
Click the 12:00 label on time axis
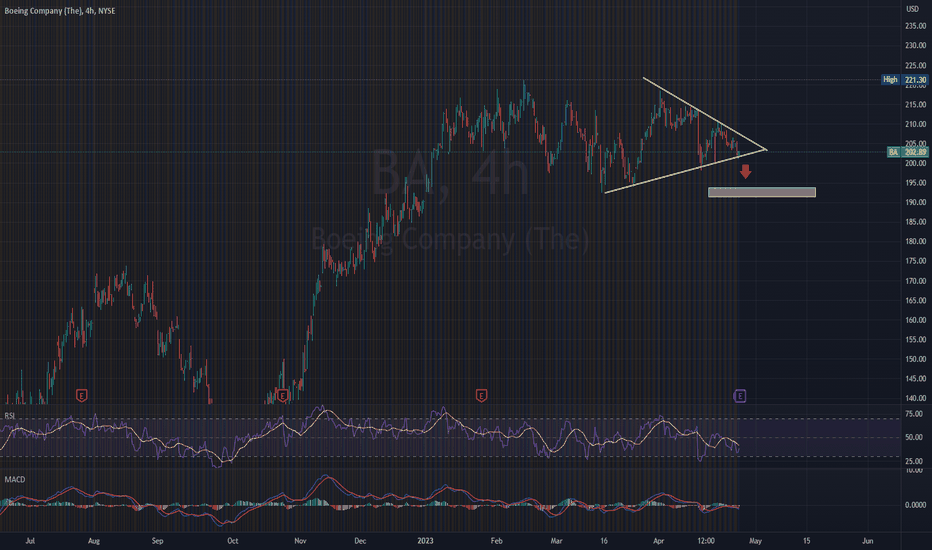point(706,541)
